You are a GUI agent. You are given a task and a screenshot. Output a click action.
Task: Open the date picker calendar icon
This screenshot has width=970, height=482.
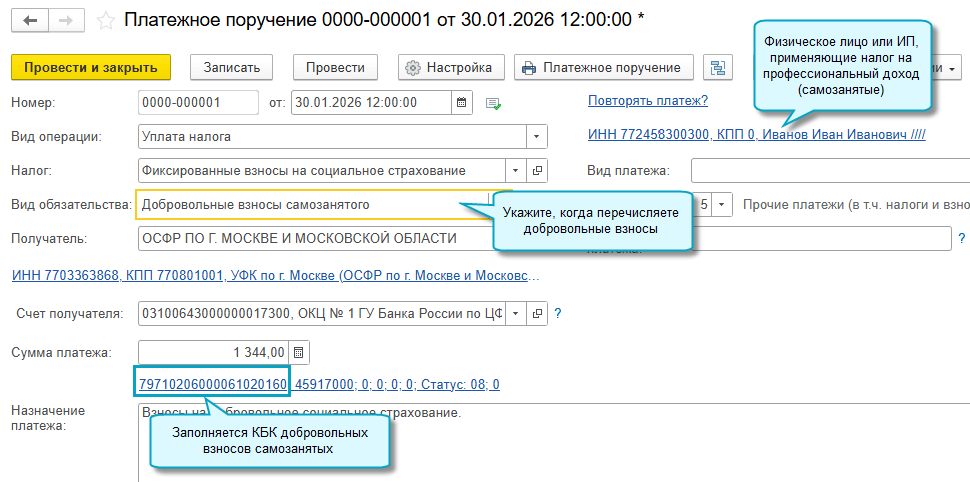(461, 102)
